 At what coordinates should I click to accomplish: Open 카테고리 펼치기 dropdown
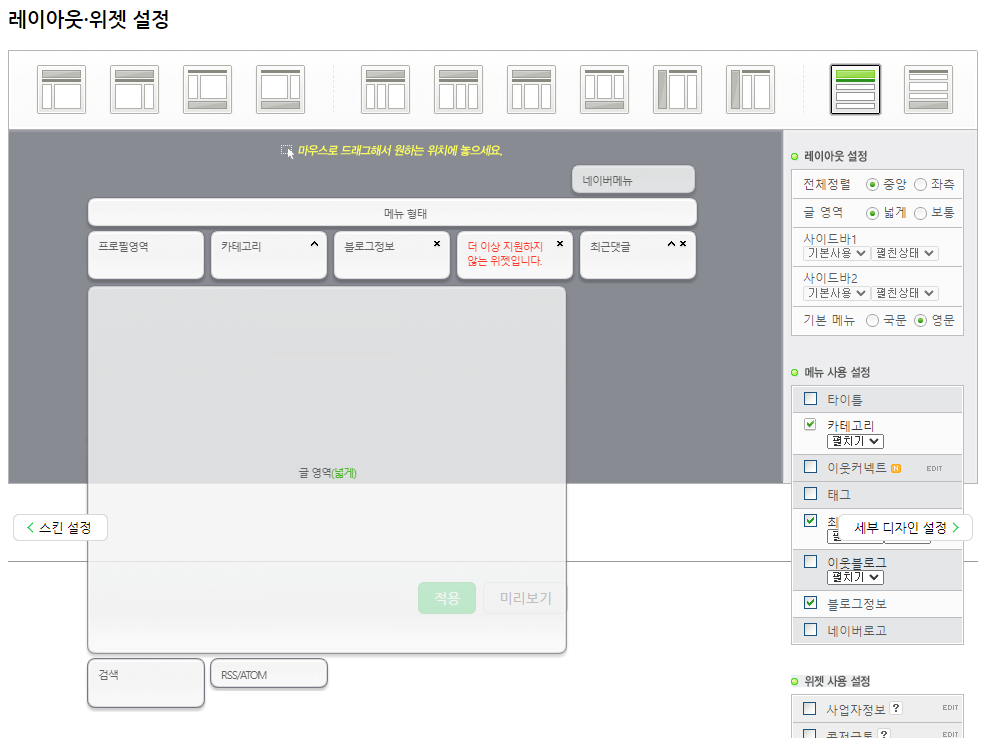click(x=855, y=441)
